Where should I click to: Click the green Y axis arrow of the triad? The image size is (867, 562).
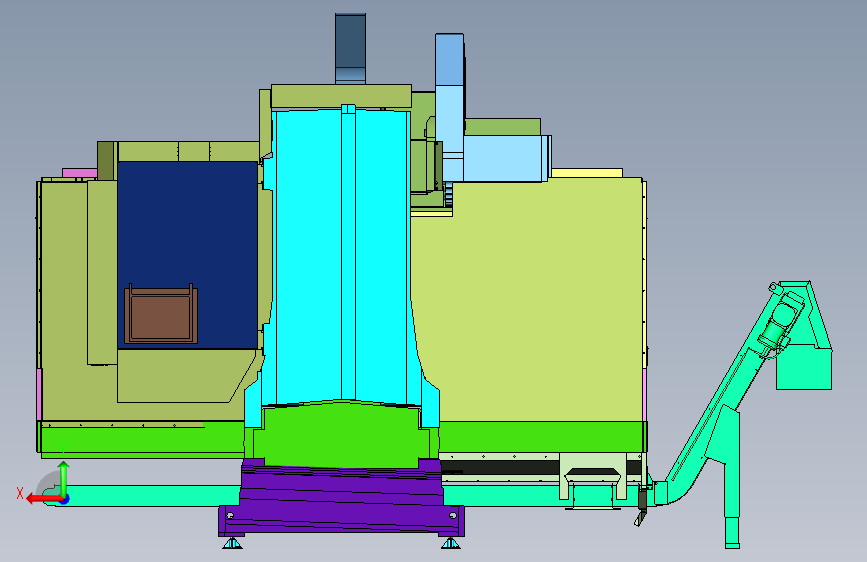tap(64, 478)
